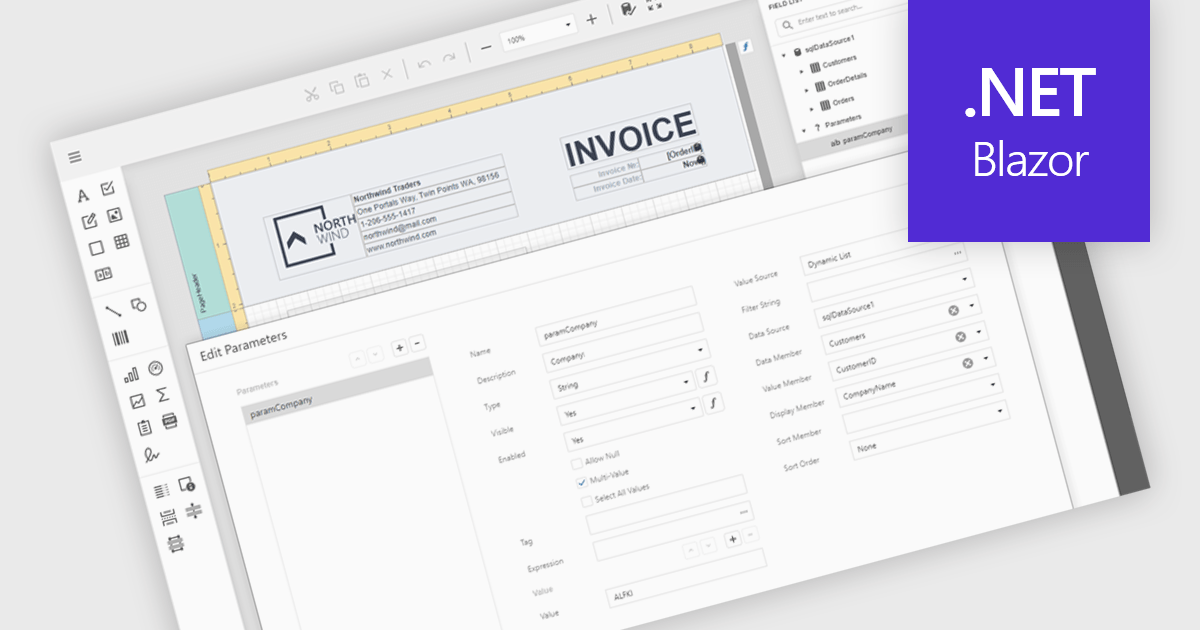Screen dimensions: 1200x630
Task: Expand the Customers table node
Action: (802, 70)
